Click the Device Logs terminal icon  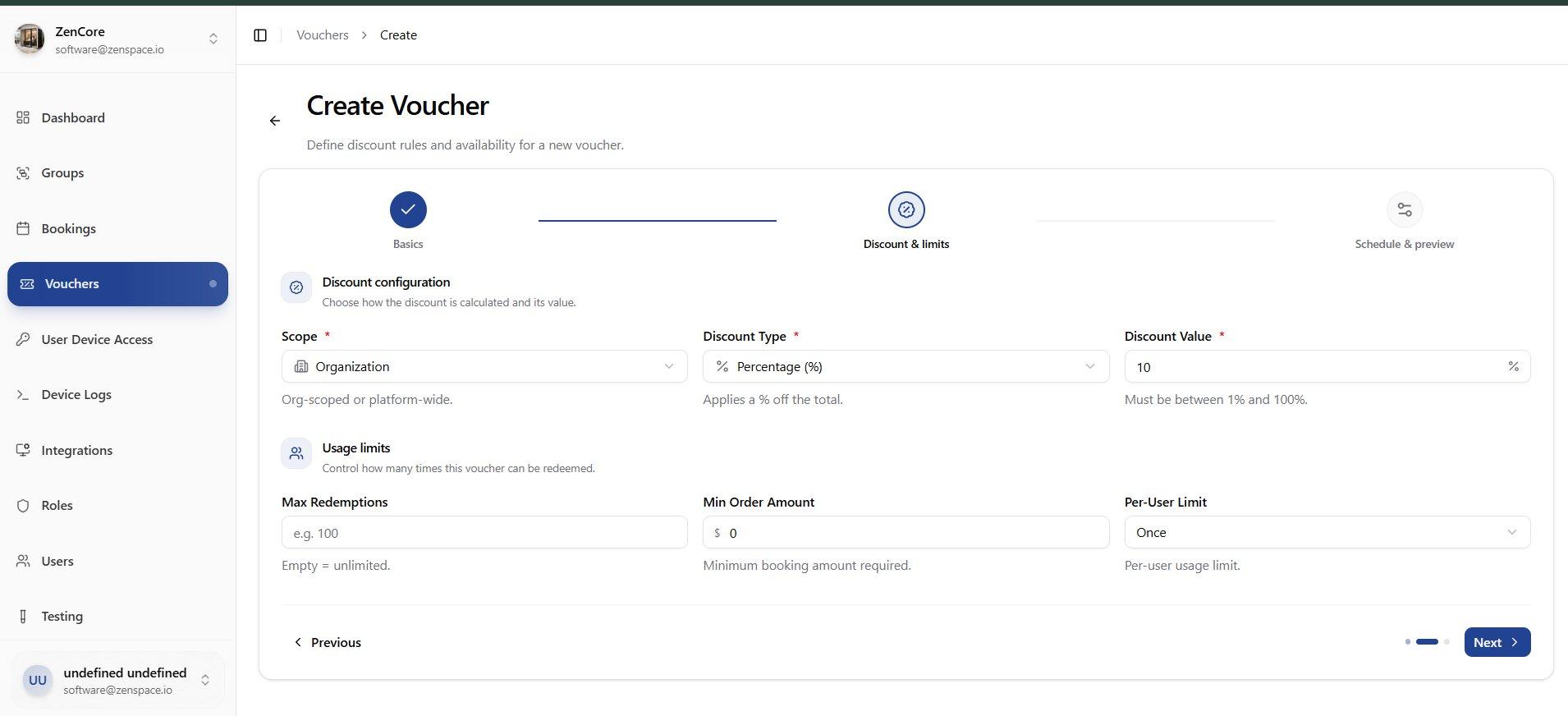(x=23, y=395)
